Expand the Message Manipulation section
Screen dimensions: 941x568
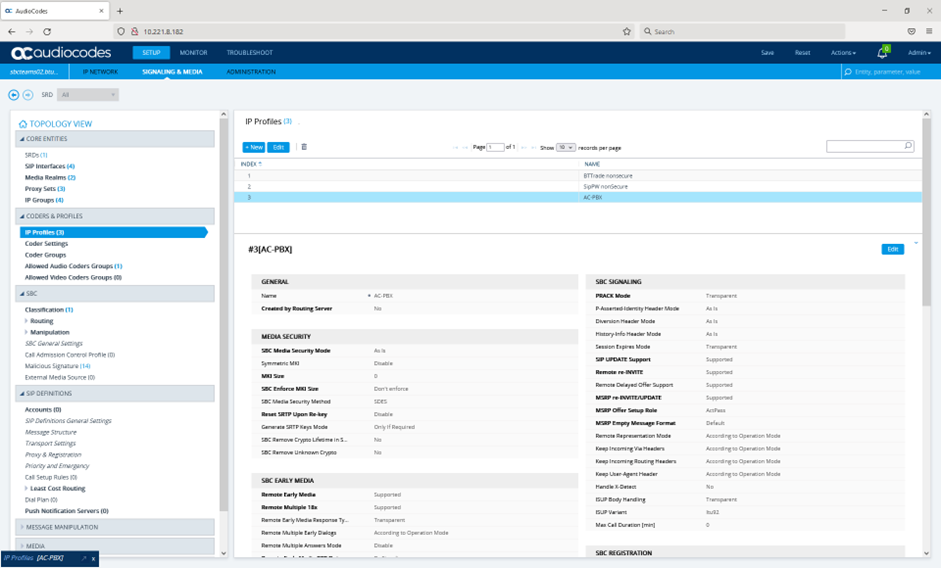115,527
